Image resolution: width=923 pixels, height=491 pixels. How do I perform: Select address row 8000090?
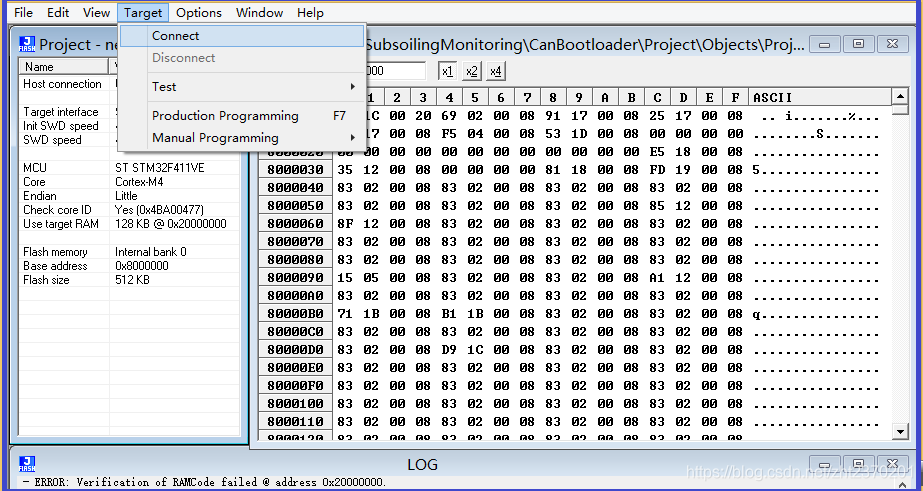tap(296, 277)
